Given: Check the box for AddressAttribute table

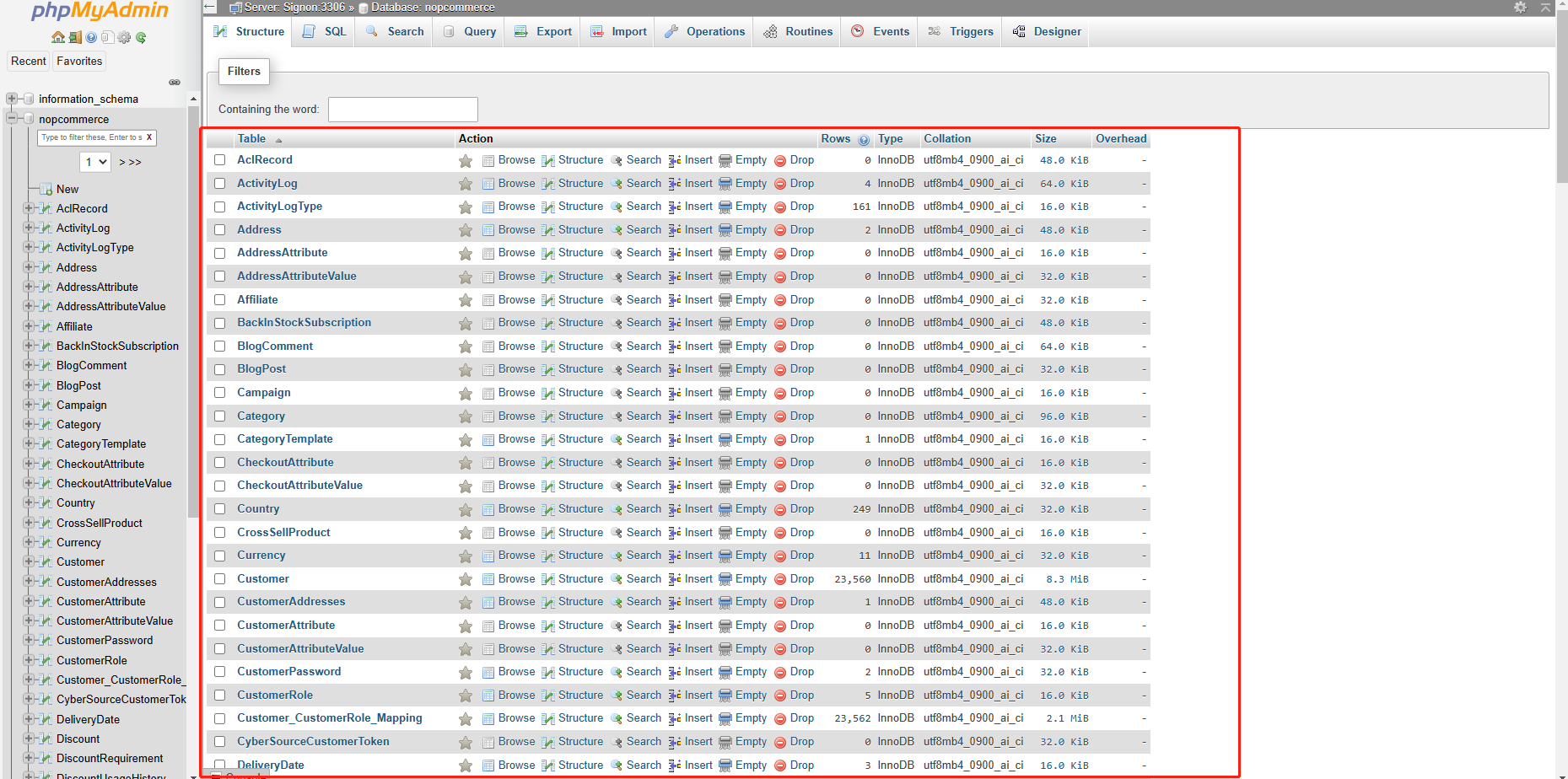Looking at the screenshot, I should pos(220,253).
